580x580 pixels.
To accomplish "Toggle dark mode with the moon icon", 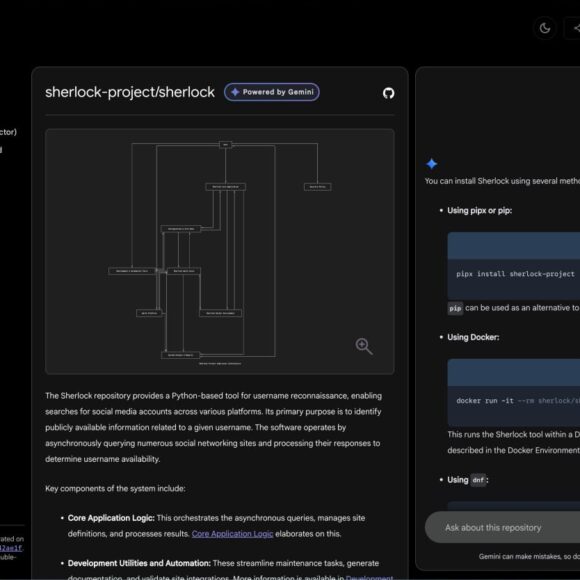I will pos(544,28).
